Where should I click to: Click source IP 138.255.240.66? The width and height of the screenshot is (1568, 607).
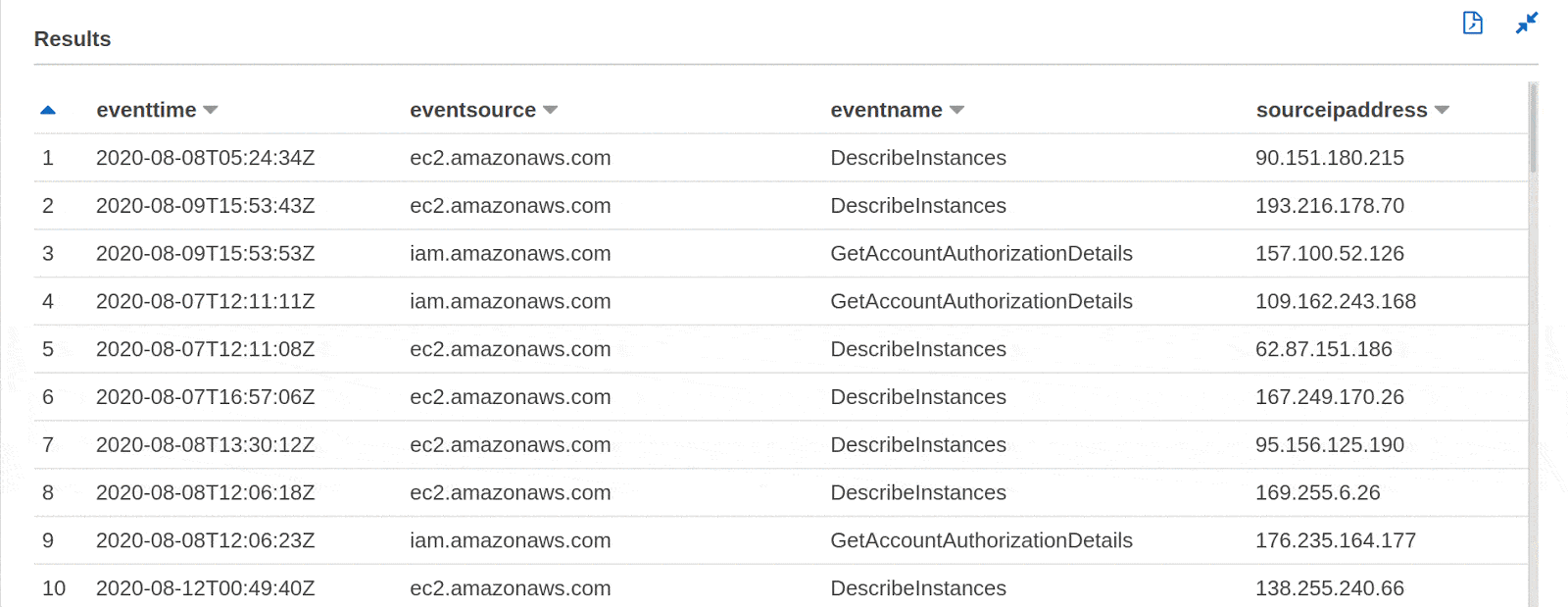(1330, 588)
